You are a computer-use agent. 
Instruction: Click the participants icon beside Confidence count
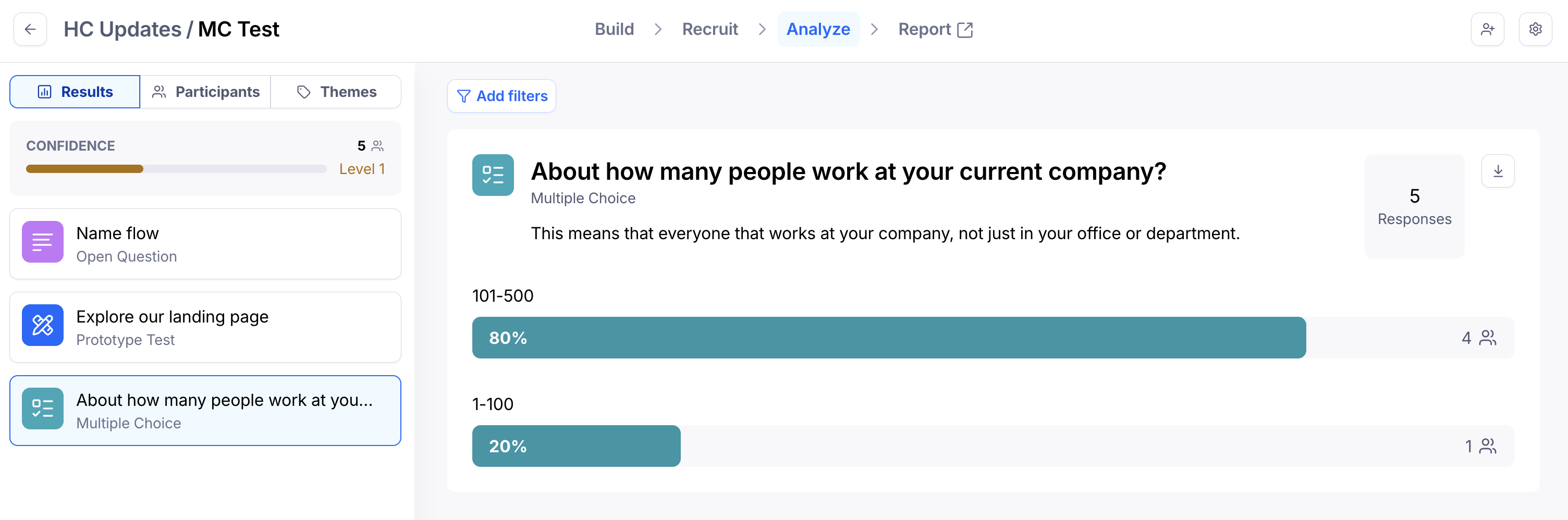pyautogui.click(x=377, y=146)
